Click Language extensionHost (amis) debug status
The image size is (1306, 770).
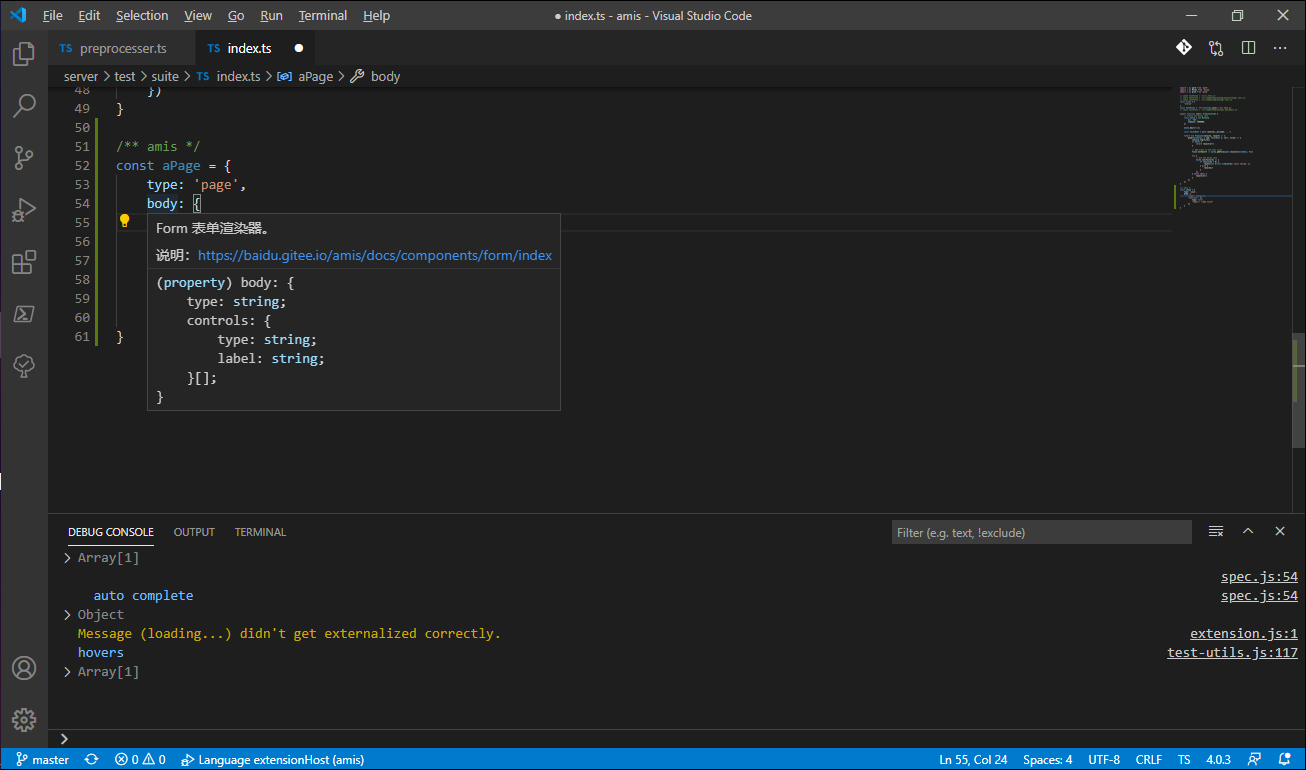pyautogui.click(x=272, y=760)
